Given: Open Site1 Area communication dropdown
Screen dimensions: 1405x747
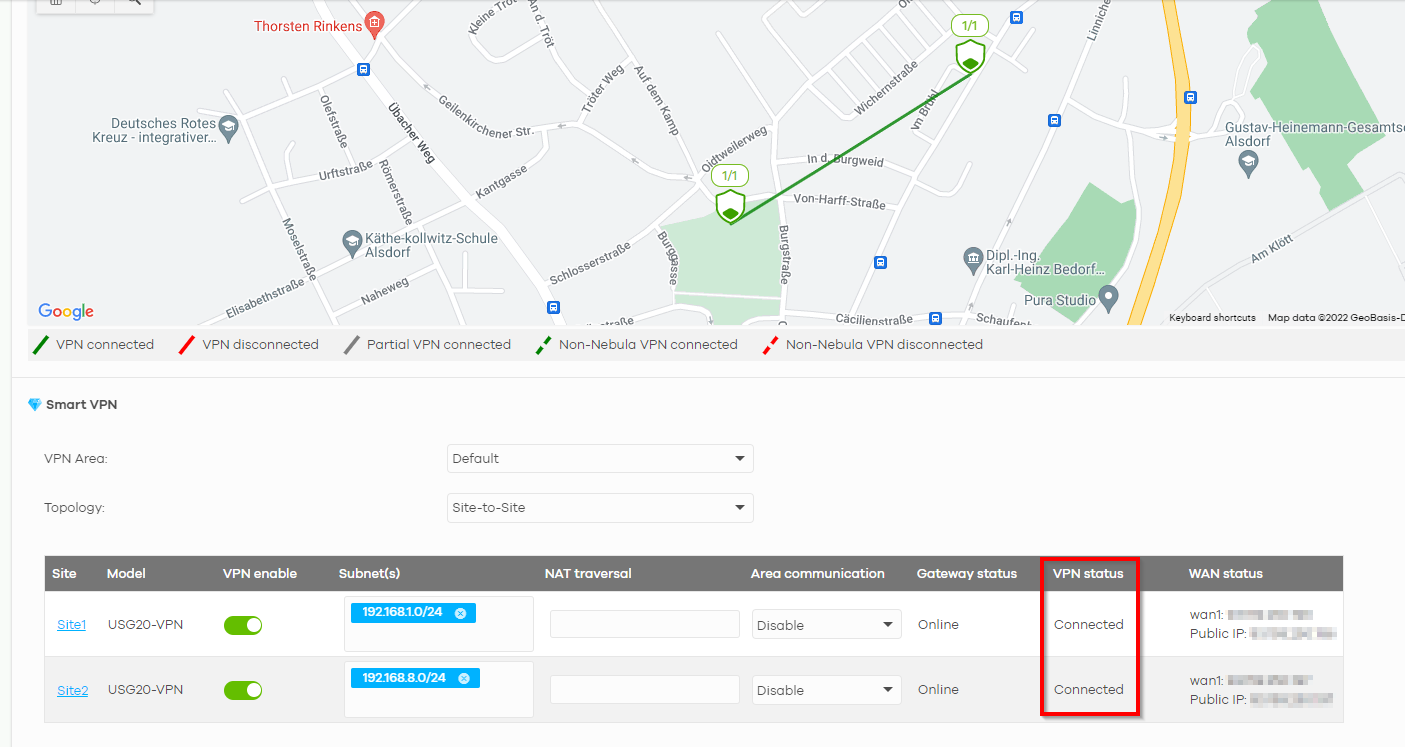Looking at the screenshot, I should tap(826, 625).
